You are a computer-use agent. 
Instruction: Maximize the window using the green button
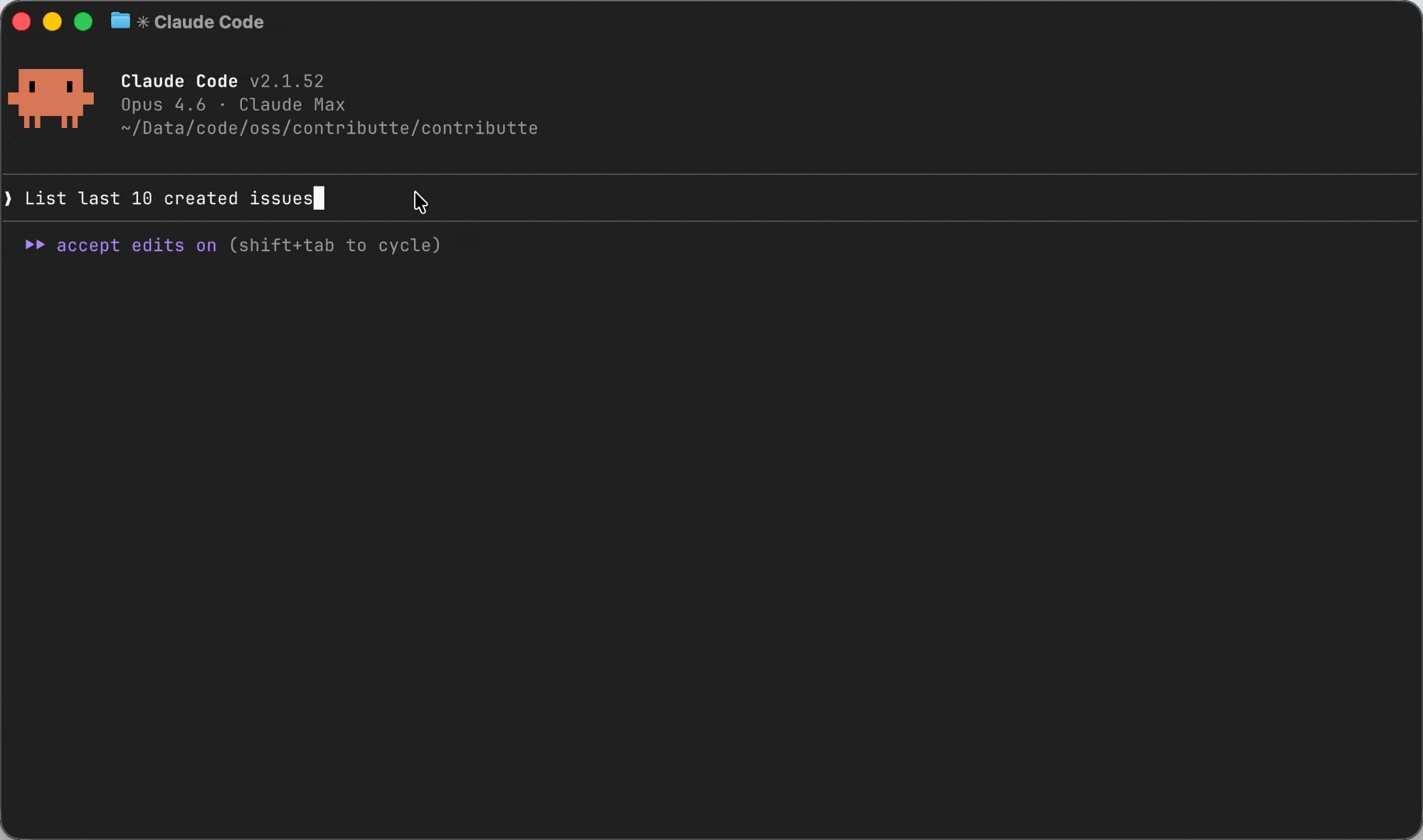click(x=83, y=22)
